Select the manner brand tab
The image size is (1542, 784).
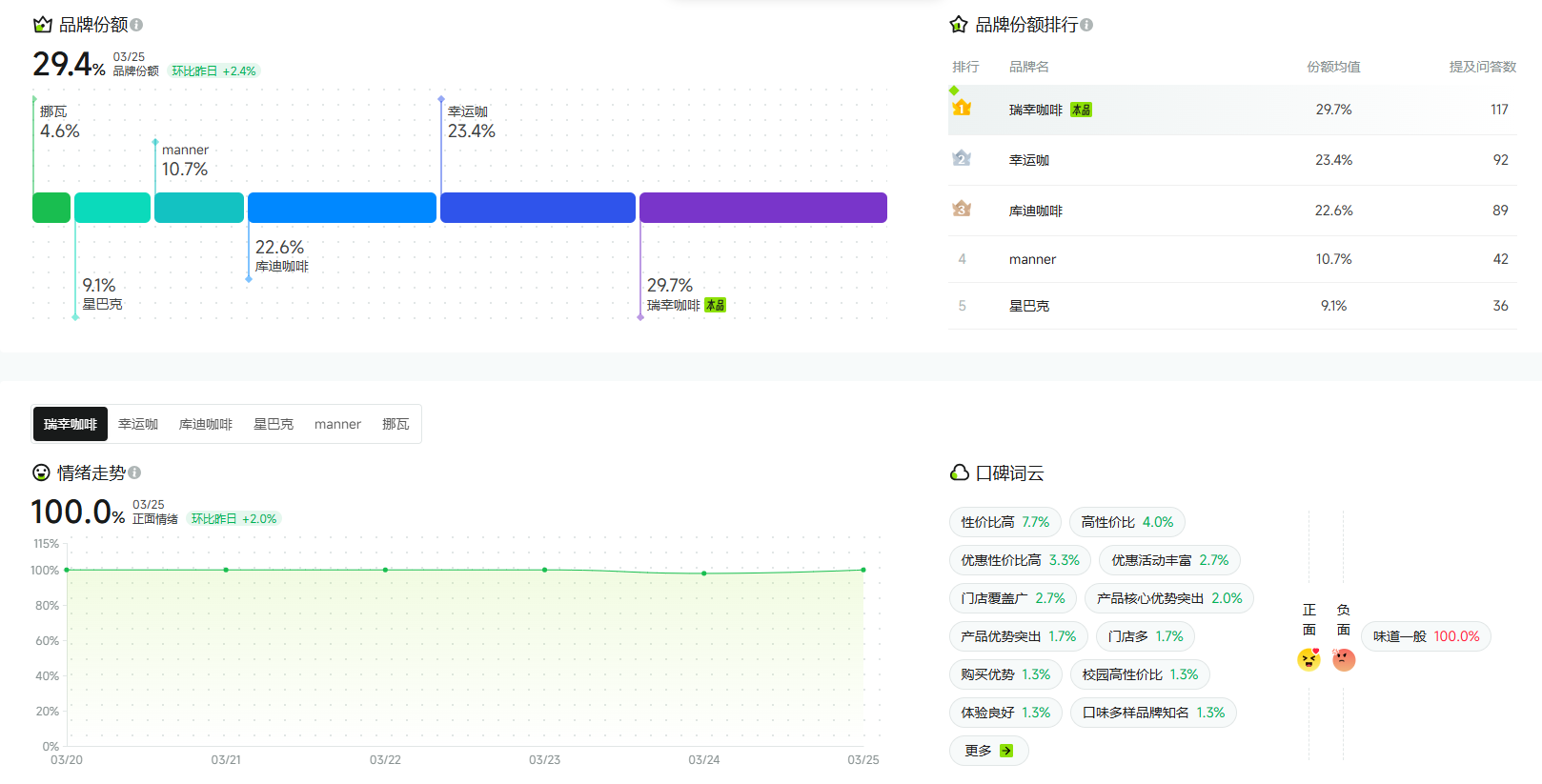click(x=337, y=424)
